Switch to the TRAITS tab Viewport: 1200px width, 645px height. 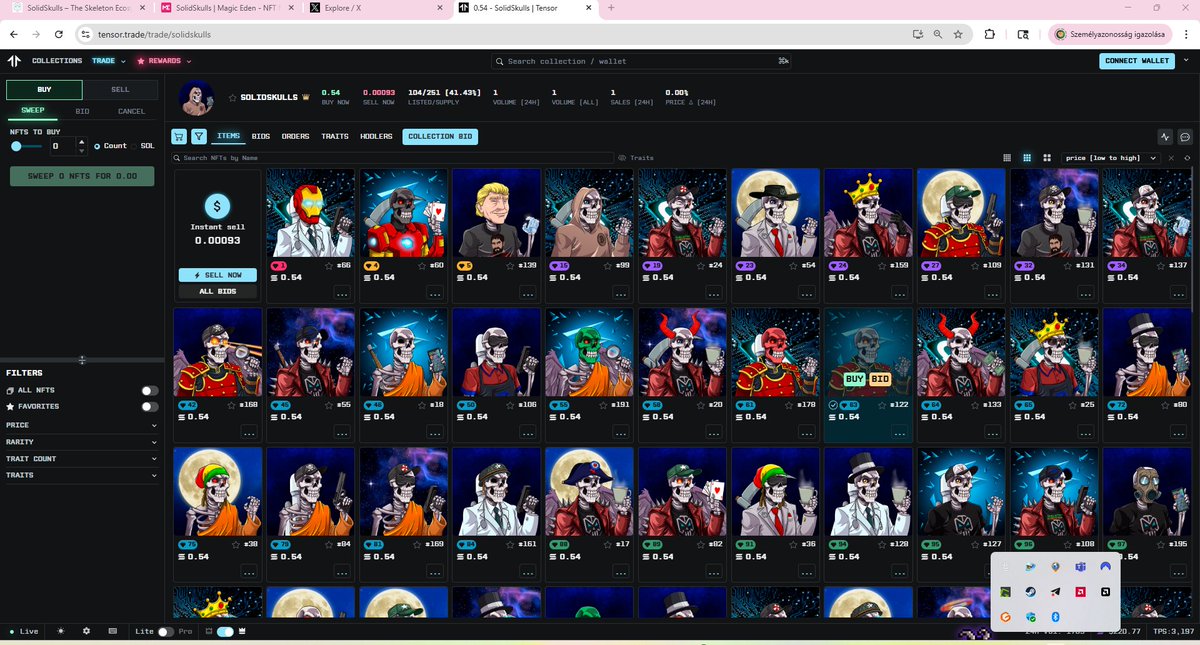point(335,136)
